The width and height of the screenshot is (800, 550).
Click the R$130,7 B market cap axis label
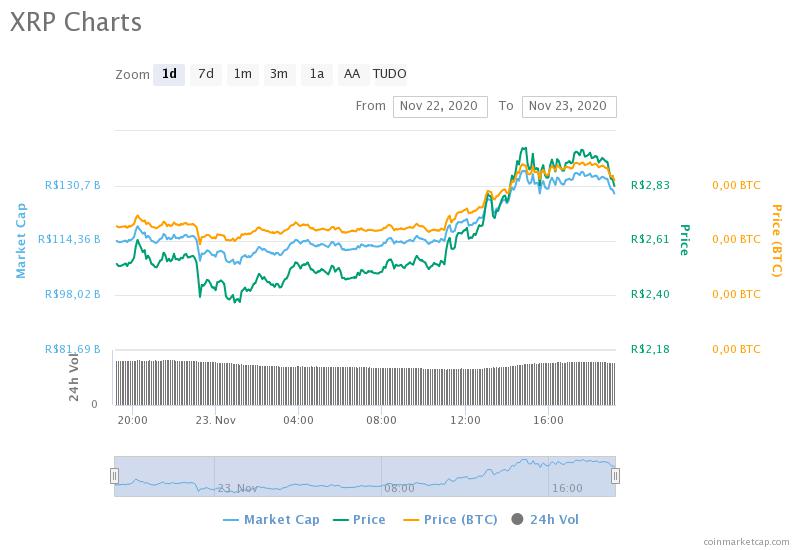point(72,185)
